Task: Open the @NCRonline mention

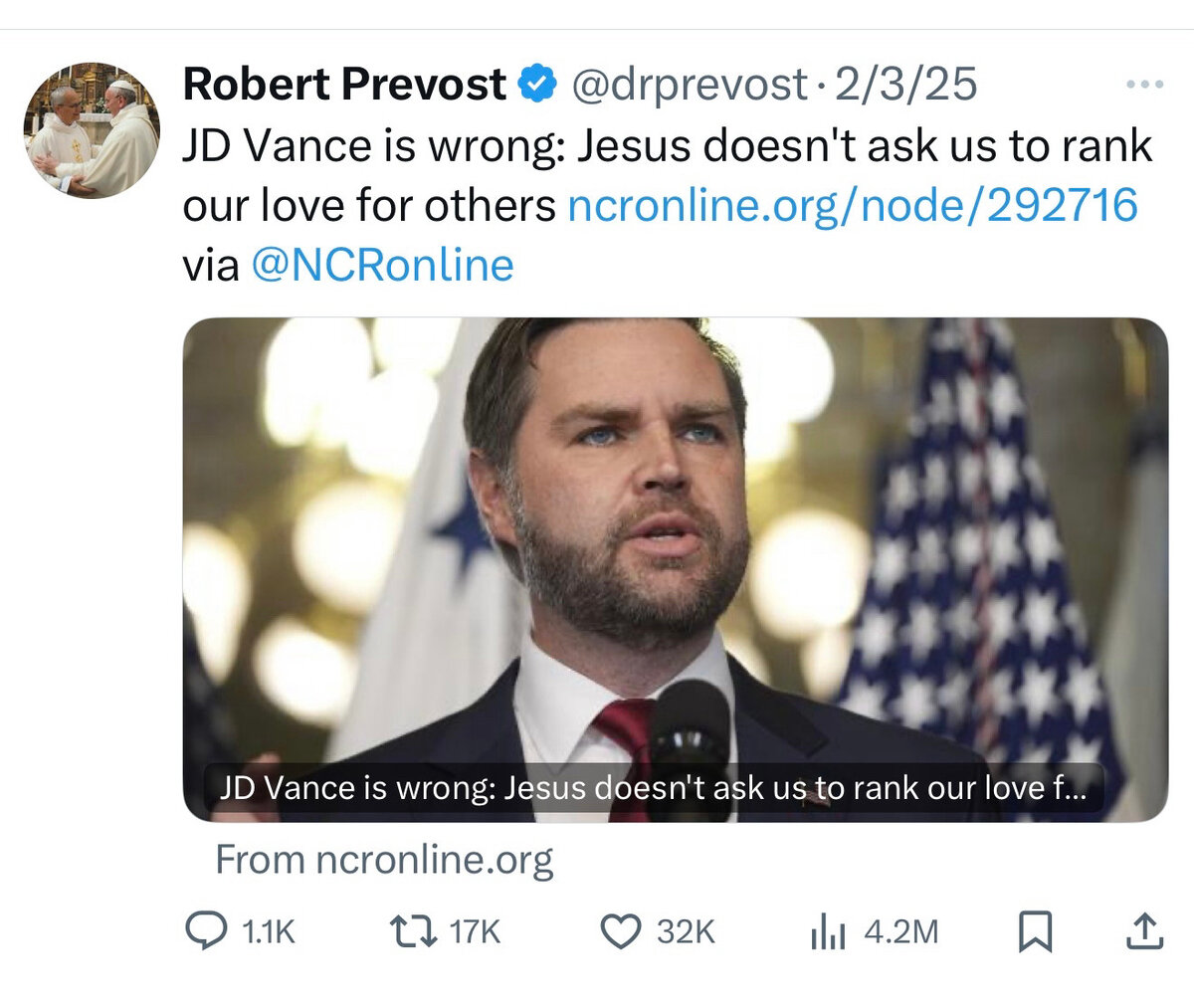Action: click(383, 266)
